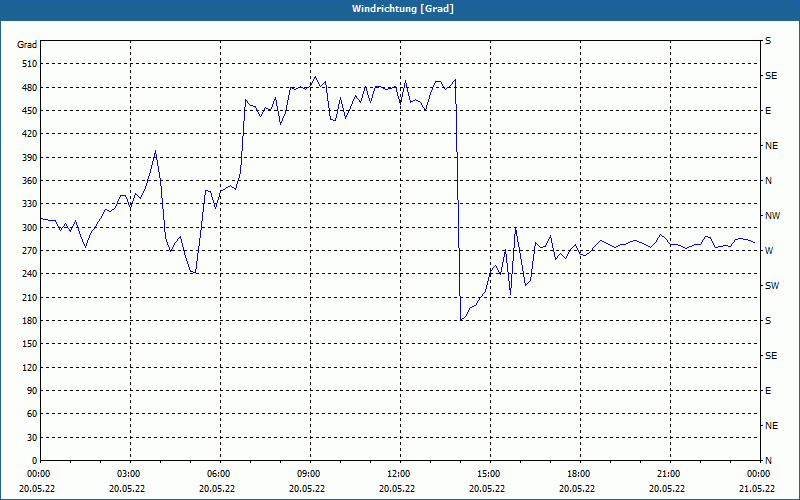Click the 240 degree axis label
This screenshot has height=500, width=800.
(30, 274)
